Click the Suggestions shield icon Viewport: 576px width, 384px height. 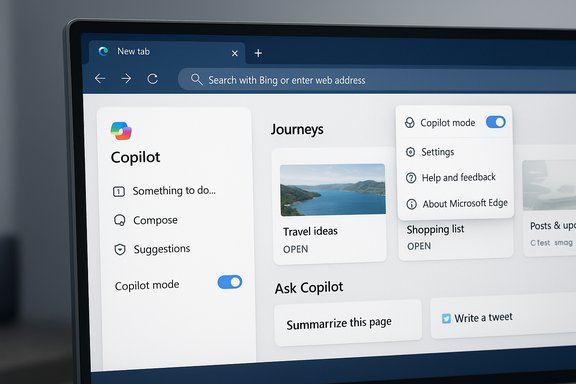(x=120, y=250)
